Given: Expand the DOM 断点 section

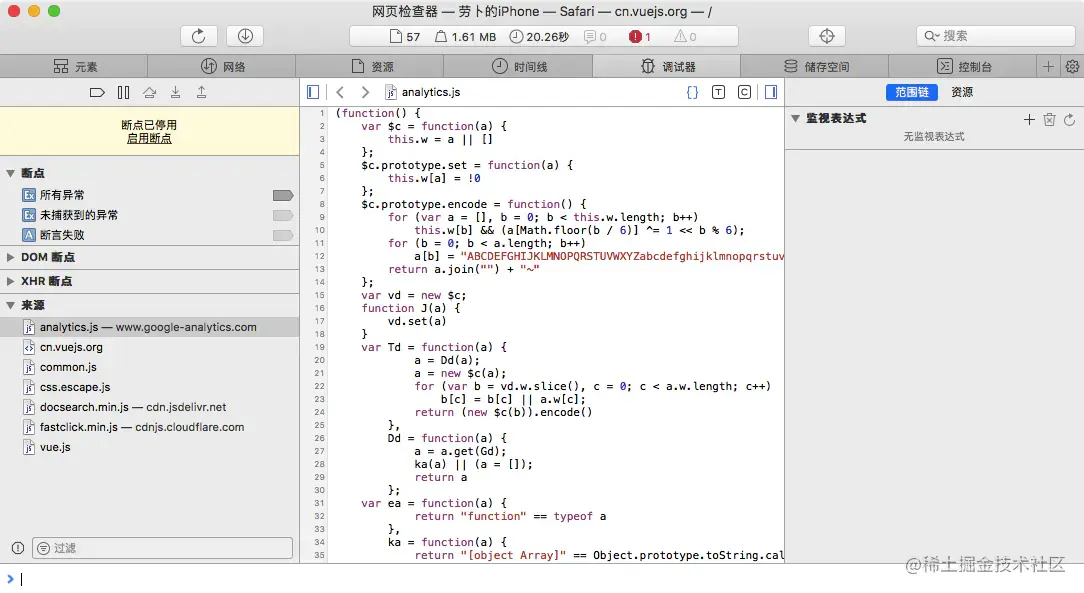Looking at the screenshot, I should [10, 257].
